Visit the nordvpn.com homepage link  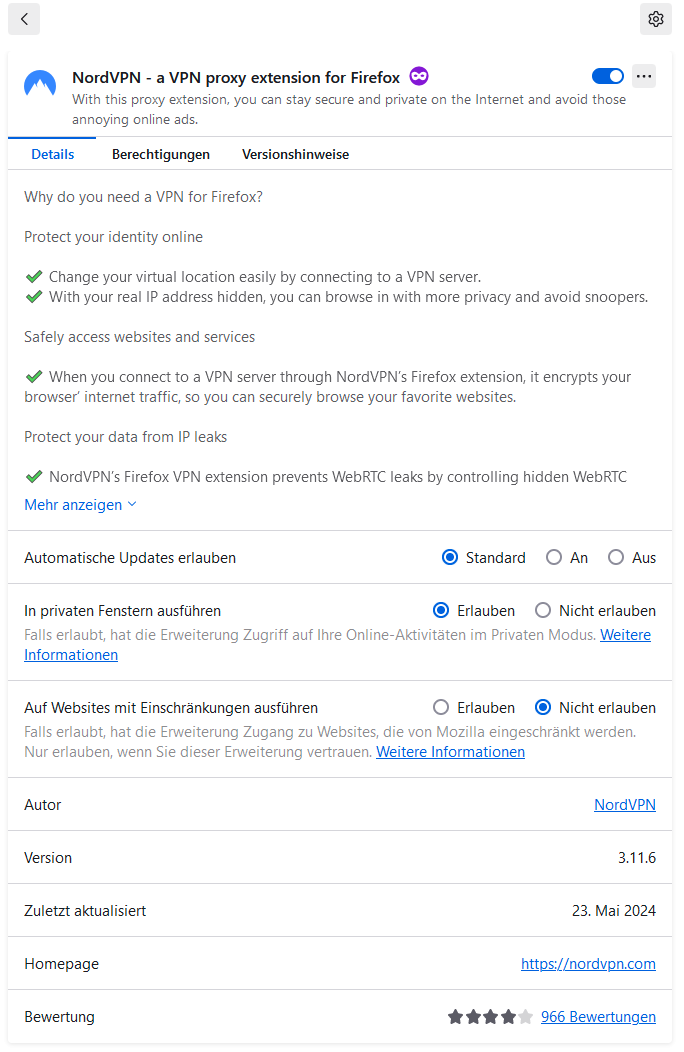click(588, 964)
